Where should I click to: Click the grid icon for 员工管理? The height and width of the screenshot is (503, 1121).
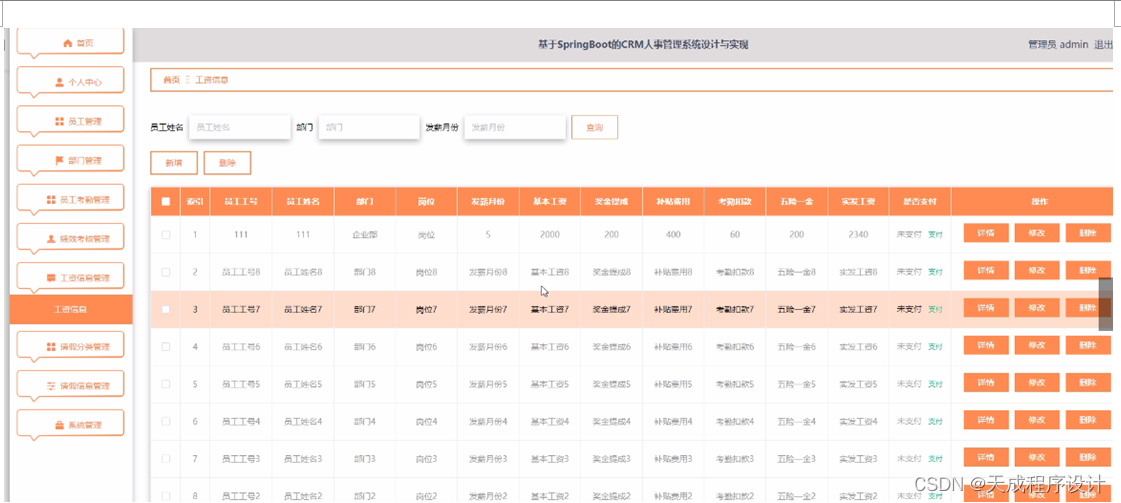point(59,121)
